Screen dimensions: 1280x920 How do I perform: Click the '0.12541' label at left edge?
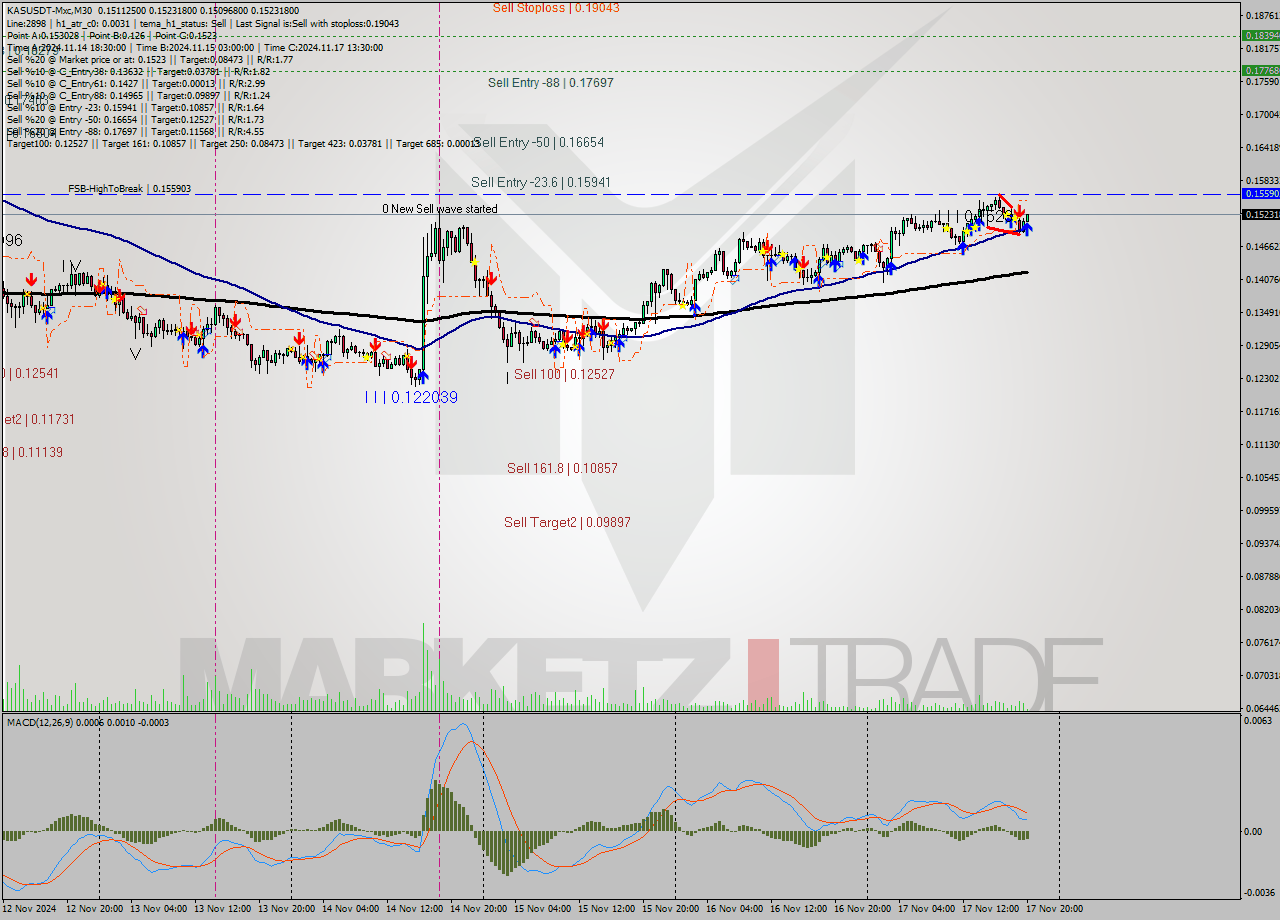(x=30, y=373)
